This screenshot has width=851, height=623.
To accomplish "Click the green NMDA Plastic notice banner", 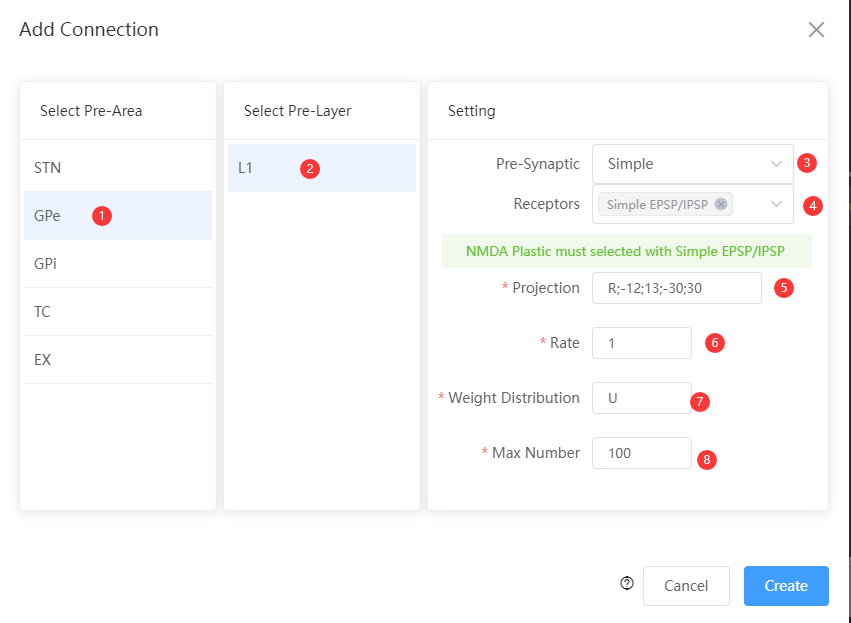I will tap(627, 251).
